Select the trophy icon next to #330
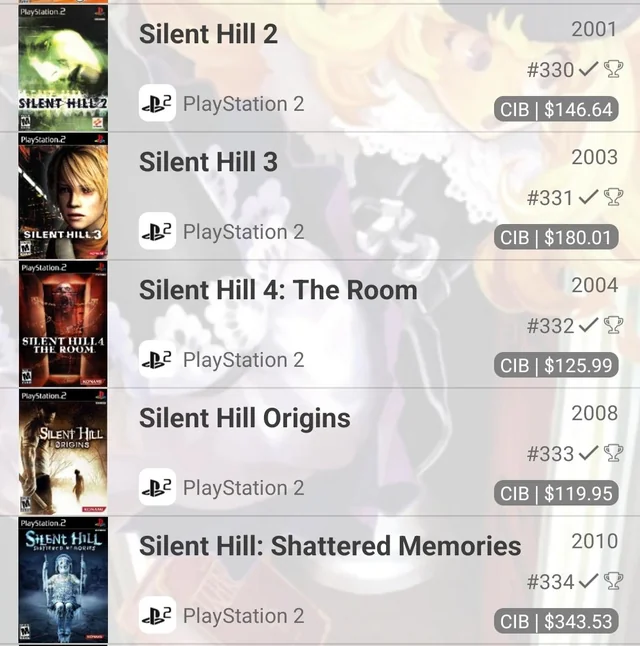 point(613,69)
